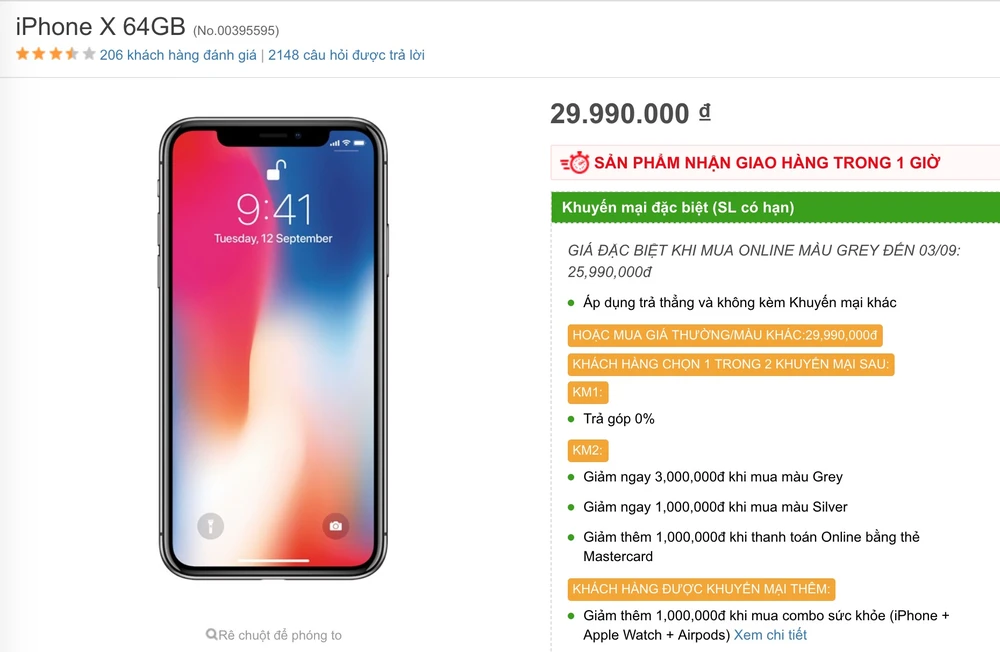Click the KM1 promotion label
The image size is (1000, 652).
pyautogui.click(x=588, y=392)
